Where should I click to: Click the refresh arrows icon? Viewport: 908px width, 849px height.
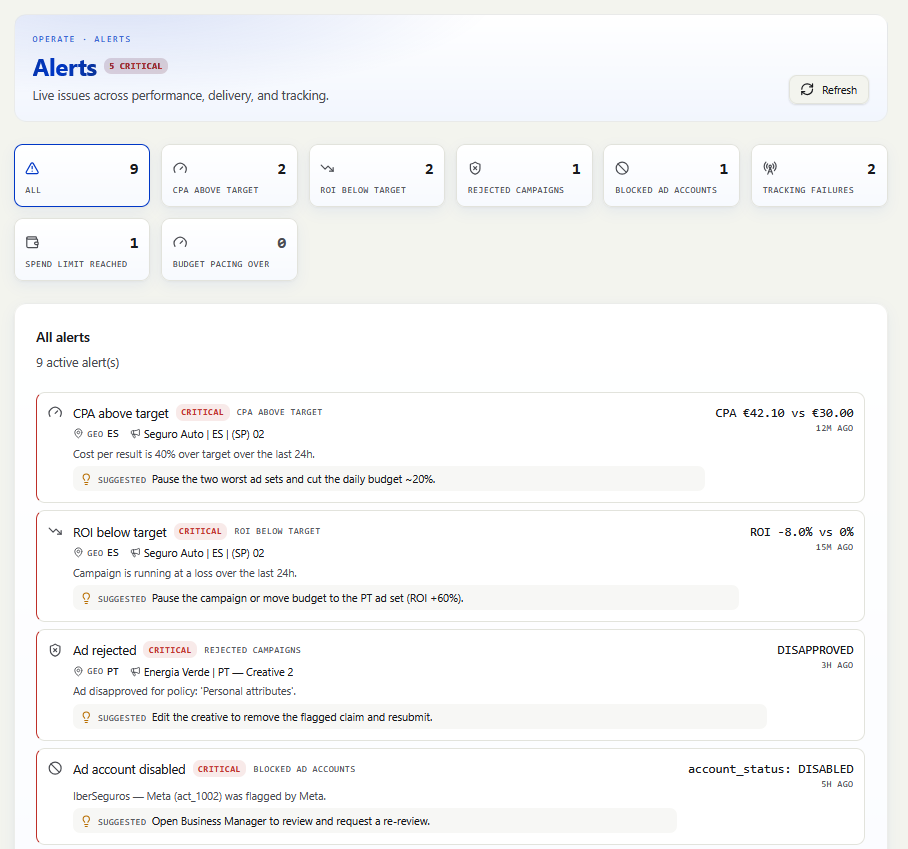point(807,90)
